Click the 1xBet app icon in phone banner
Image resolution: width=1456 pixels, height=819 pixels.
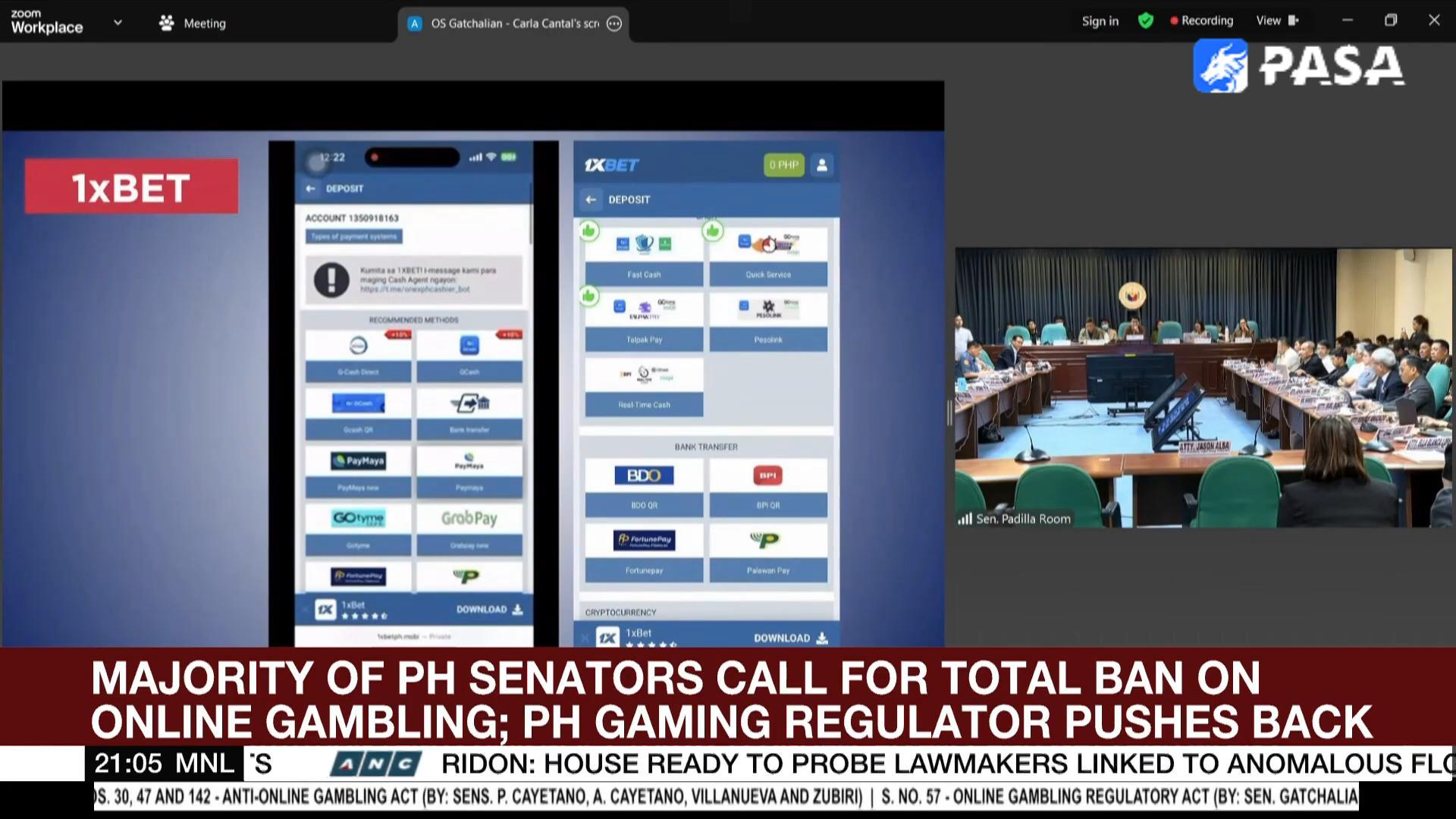click(x=325, y=610)
